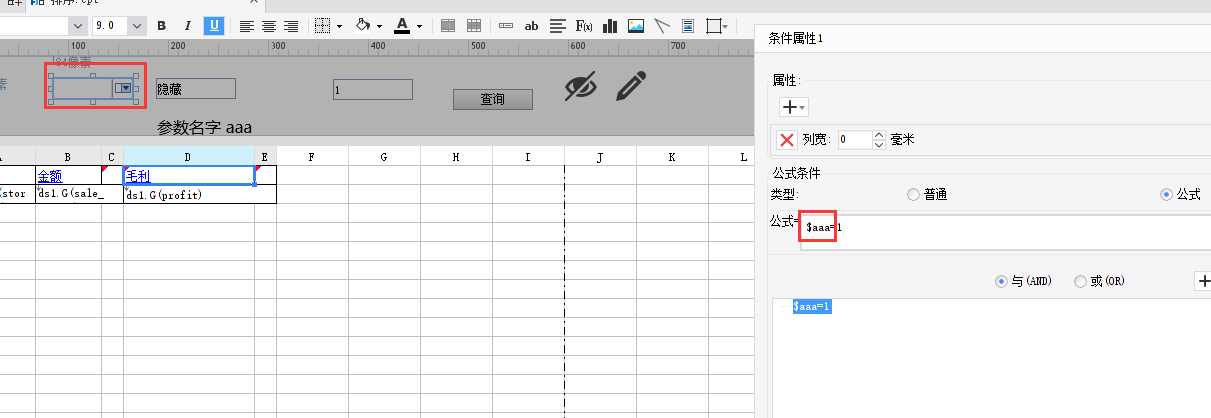Viewport: 1211px width, 418px height.
Task: Select column header B
Action: coord(68,156)
